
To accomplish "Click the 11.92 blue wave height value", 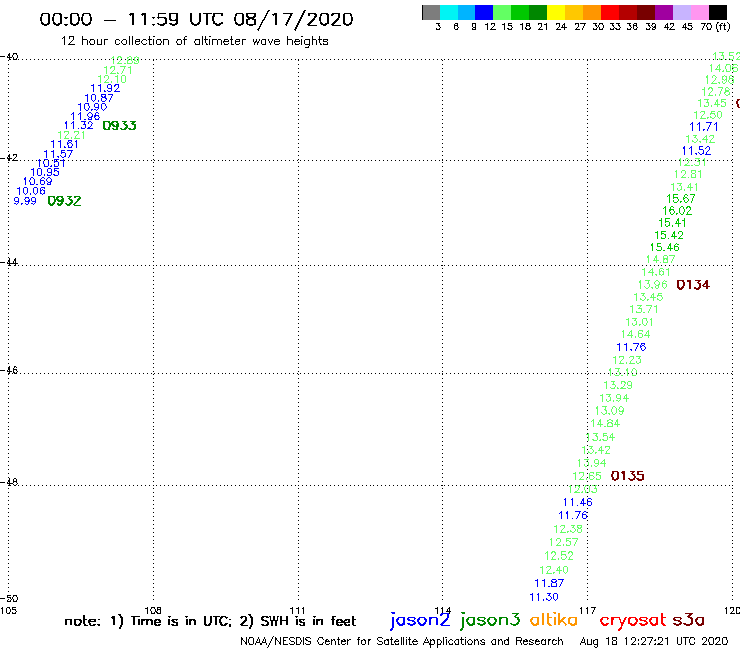I will [x=105, y=88].
